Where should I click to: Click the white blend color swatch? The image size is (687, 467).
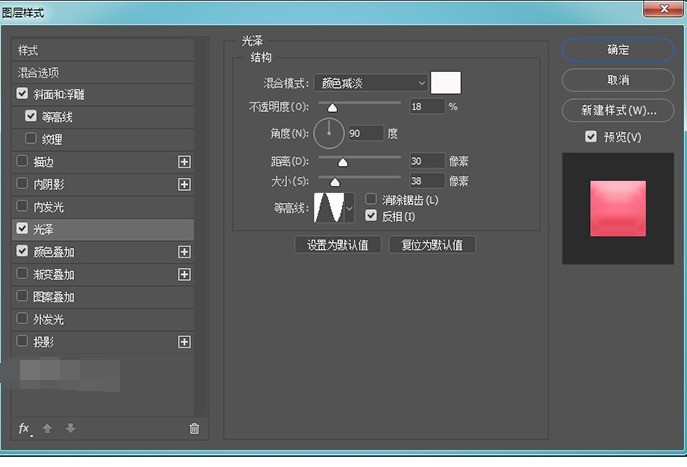point(445,83)
